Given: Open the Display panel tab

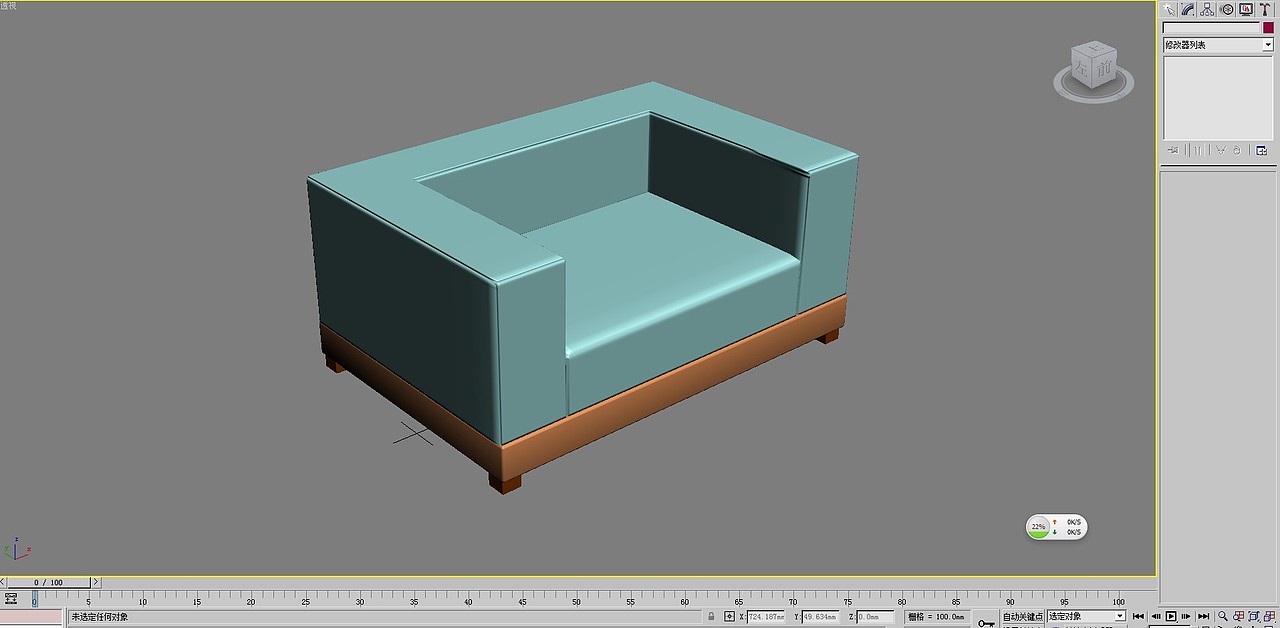Looking at the screenshot, I should point(1246,9).
